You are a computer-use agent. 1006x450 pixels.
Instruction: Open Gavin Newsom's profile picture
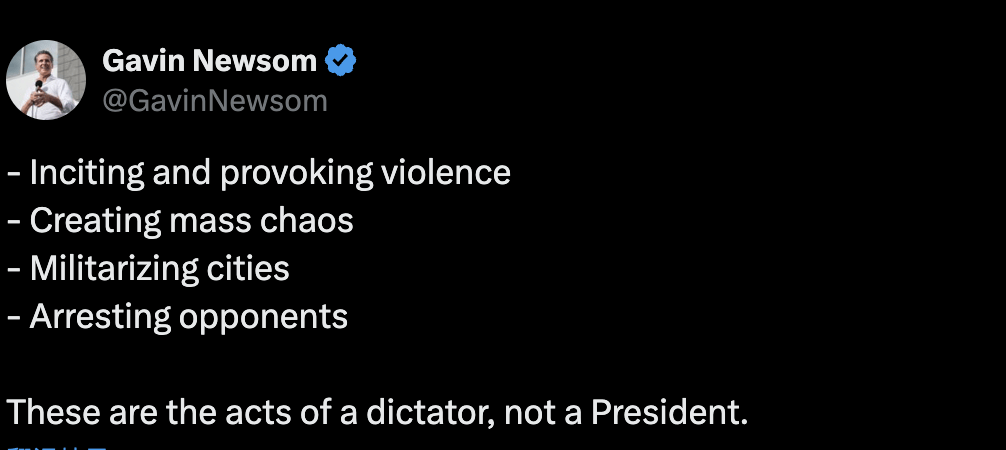[x=46, y=80]
